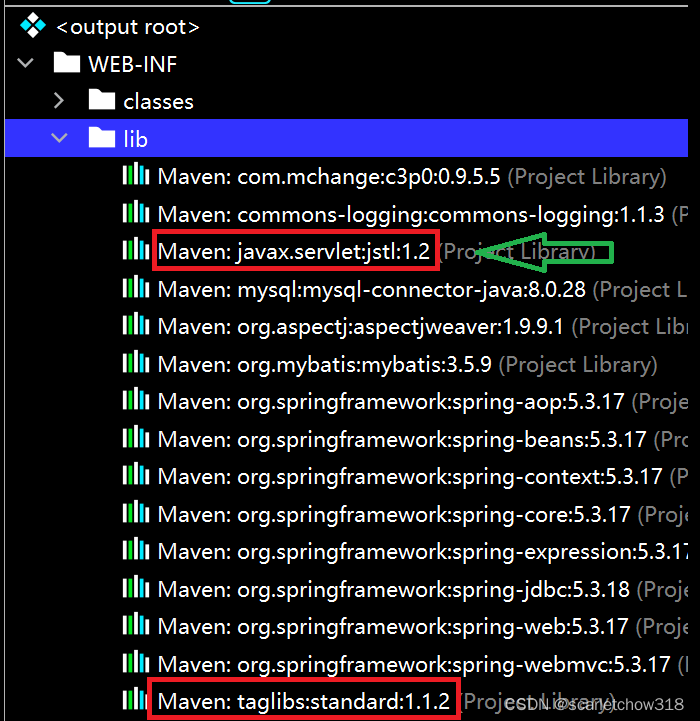Screen dimensions: 700x721
Task: Select Maven: taglibs:standard:1.1.2 entry
Action: 304,702
